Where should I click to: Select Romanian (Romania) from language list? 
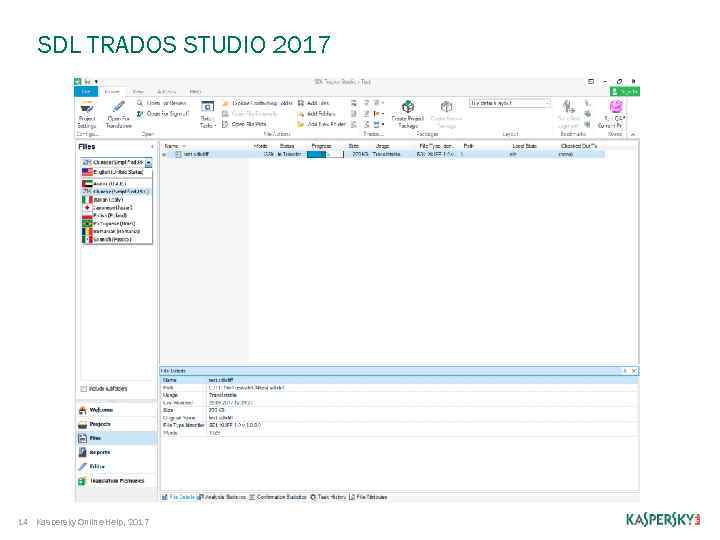tap(117, 231)
